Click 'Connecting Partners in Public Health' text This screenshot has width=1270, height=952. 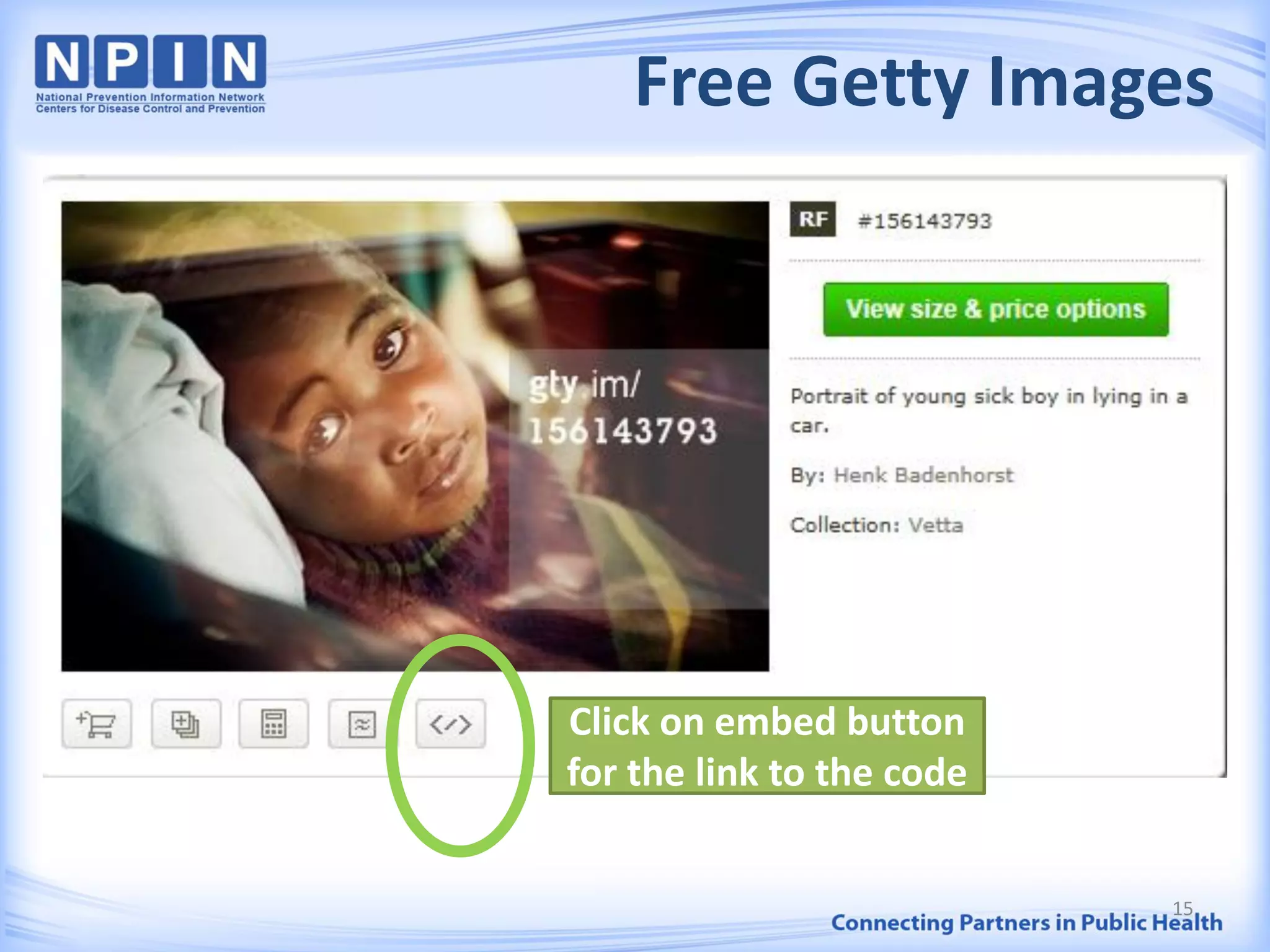[1027, 923]
